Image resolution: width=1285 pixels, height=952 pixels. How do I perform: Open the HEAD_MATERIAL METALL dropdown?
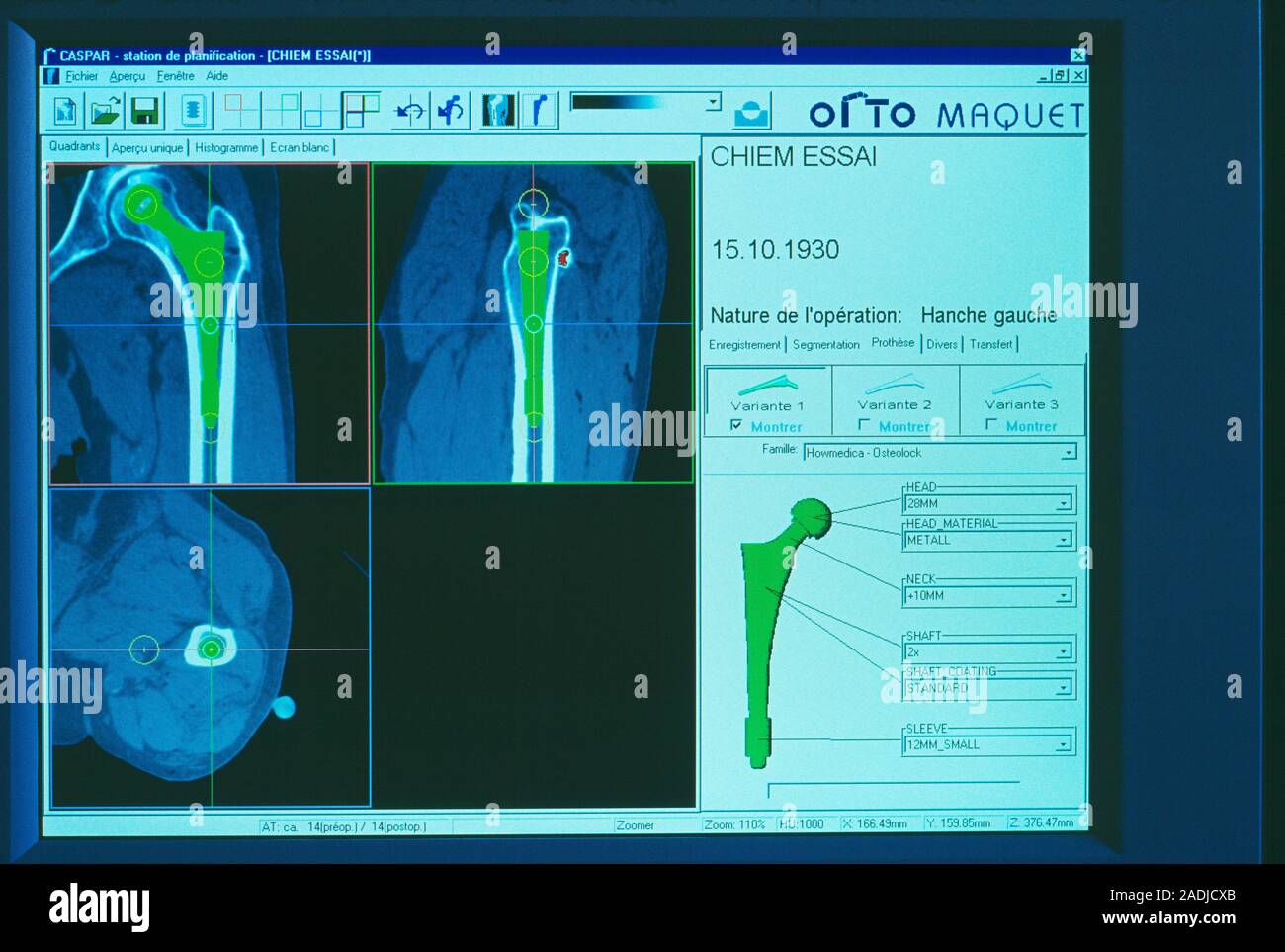point(1064,540)
